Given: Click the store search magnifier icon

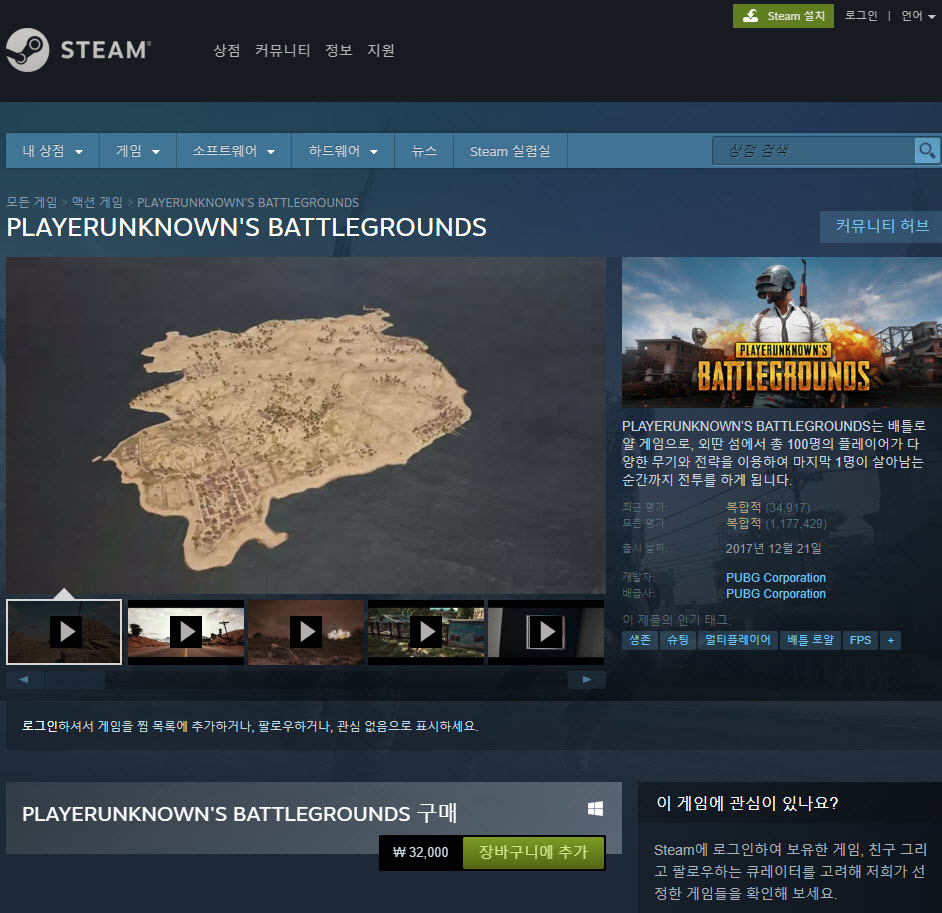Looking at the screenshot, I should coord(927,150).
